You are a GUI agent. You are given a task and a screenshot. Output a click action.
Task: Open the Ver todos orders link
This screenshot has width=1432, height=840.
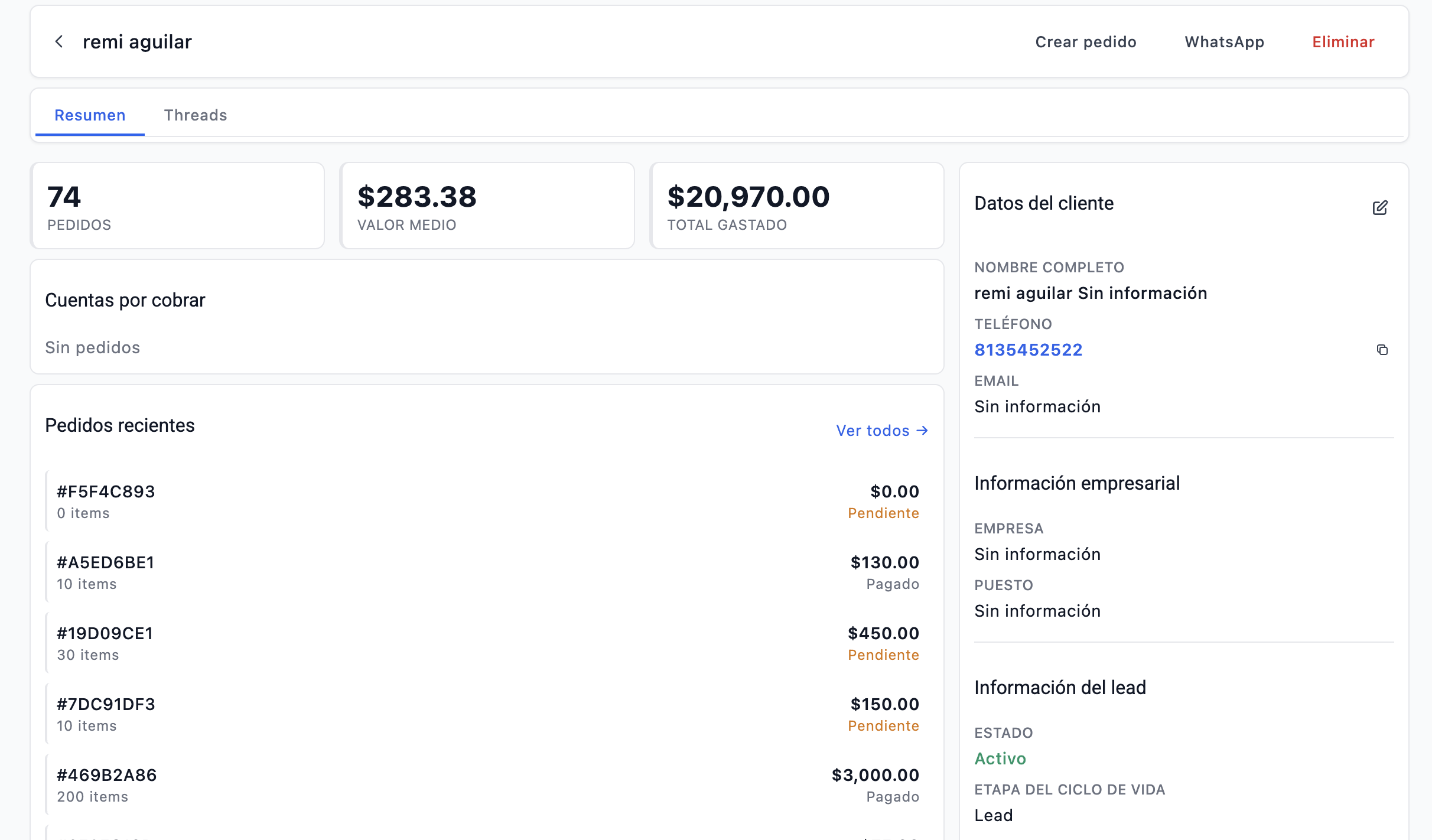point(873,431)
